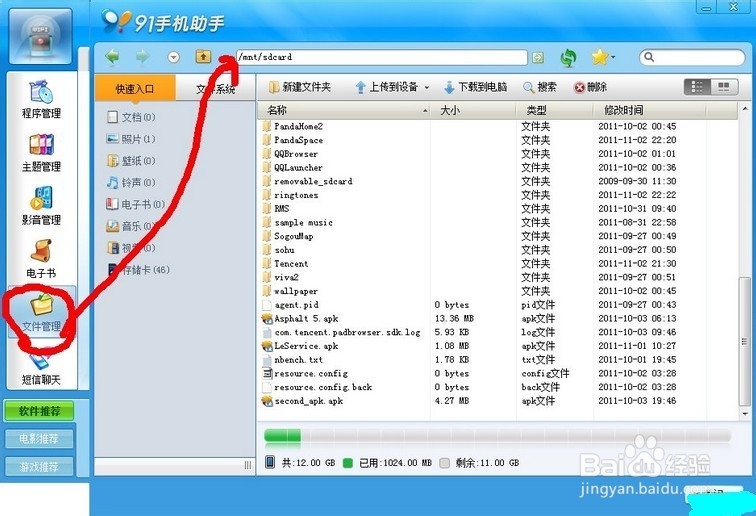This screenshot has height=516, width=756.
Task: Click the 搜索 search toolbar button
Action: (540, 87)
